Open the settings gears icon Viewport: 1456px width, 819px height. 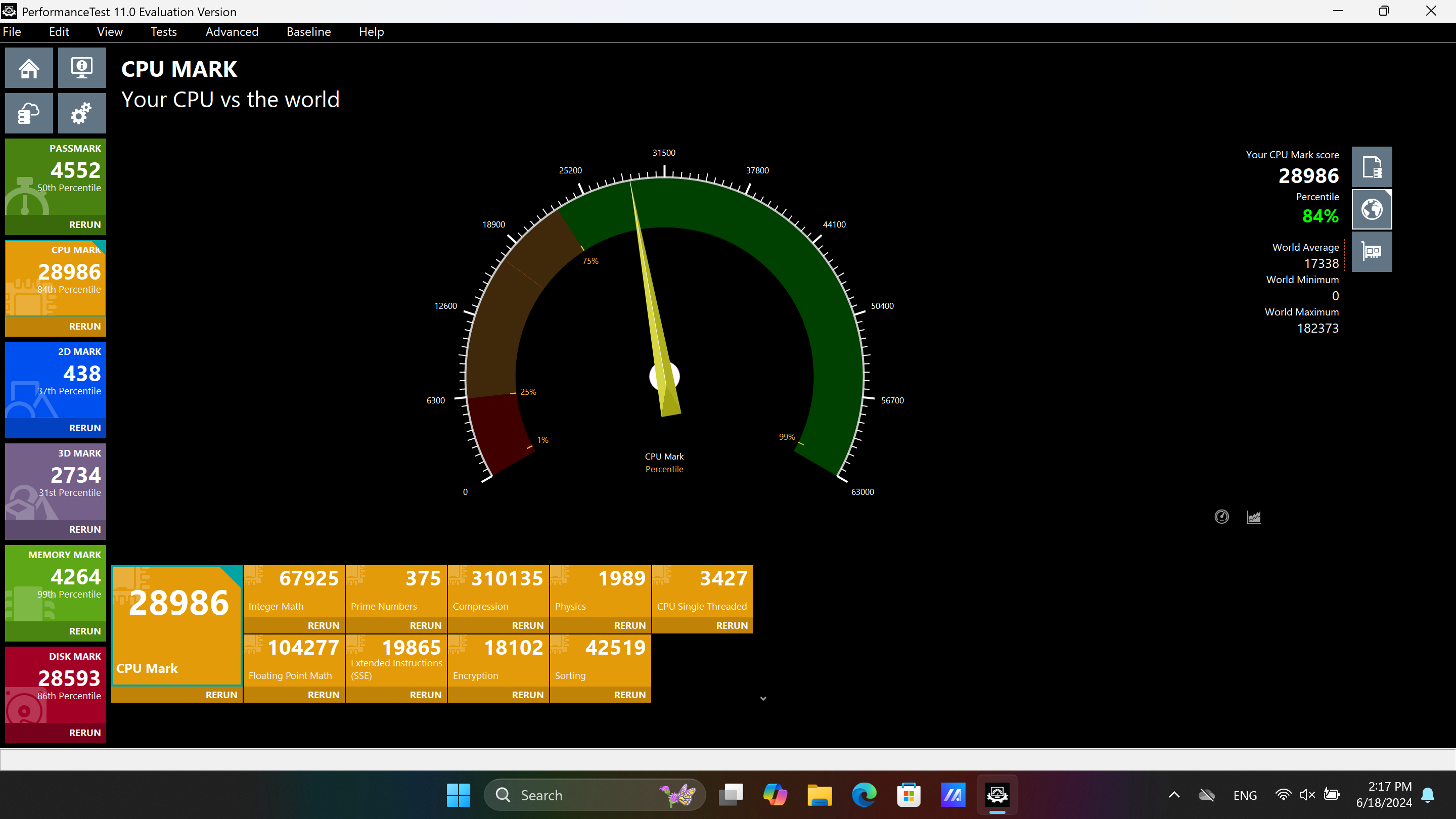[x=82, y=114]
